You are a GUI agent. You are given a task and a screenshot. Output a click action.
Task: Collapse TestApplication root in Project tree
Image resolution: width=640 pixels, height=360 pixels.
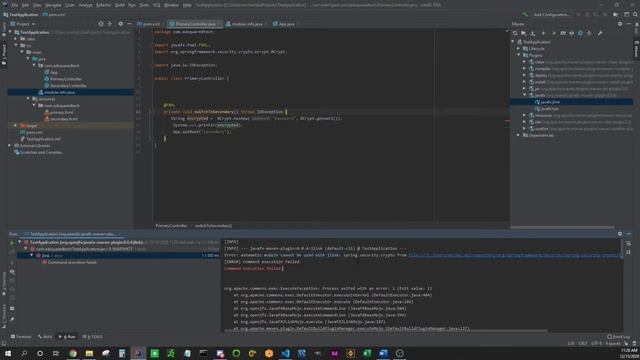(10, 32)
